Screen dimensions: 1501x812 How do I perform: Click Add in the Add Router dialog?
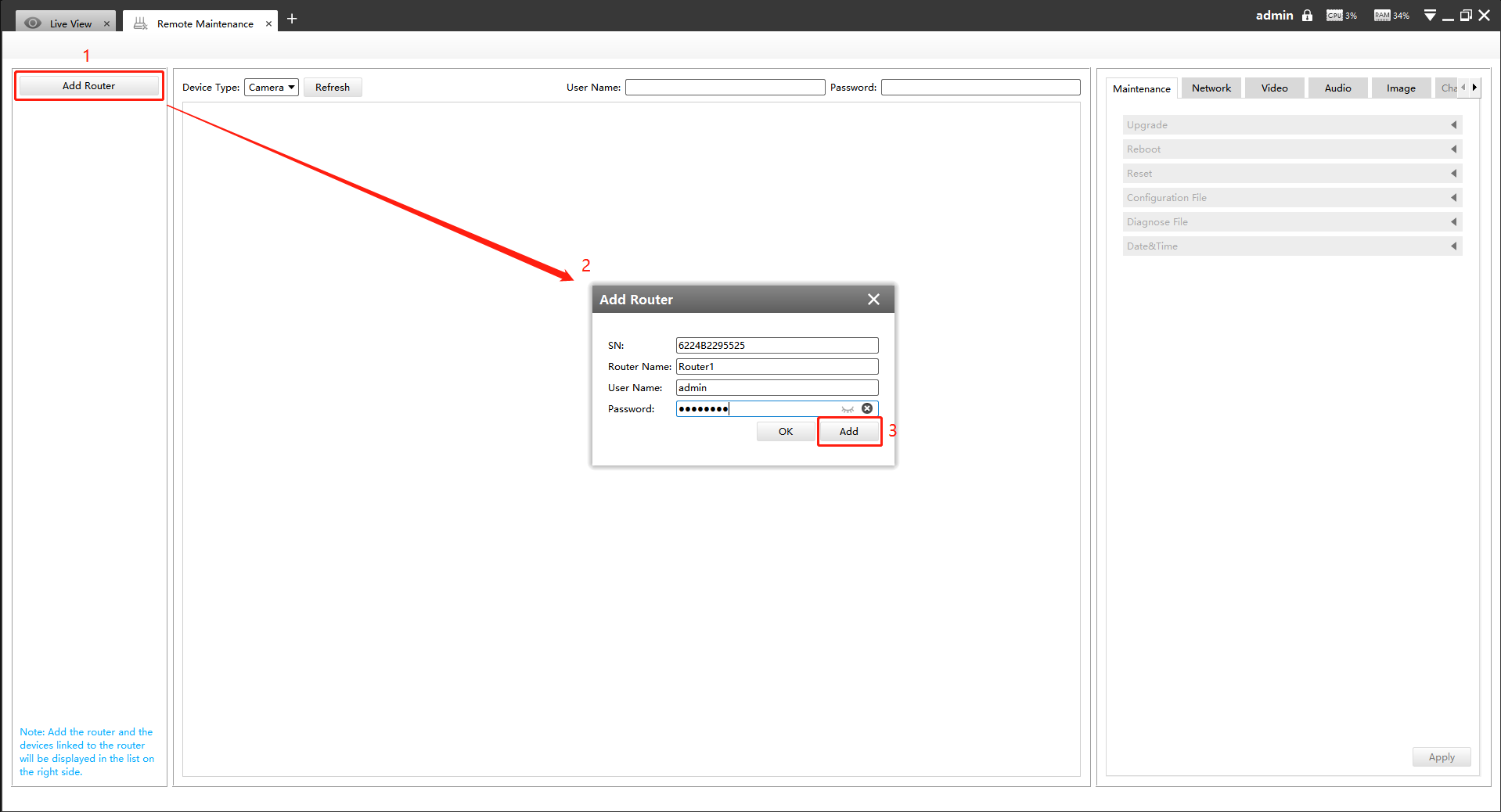click(x=849, y=432)
